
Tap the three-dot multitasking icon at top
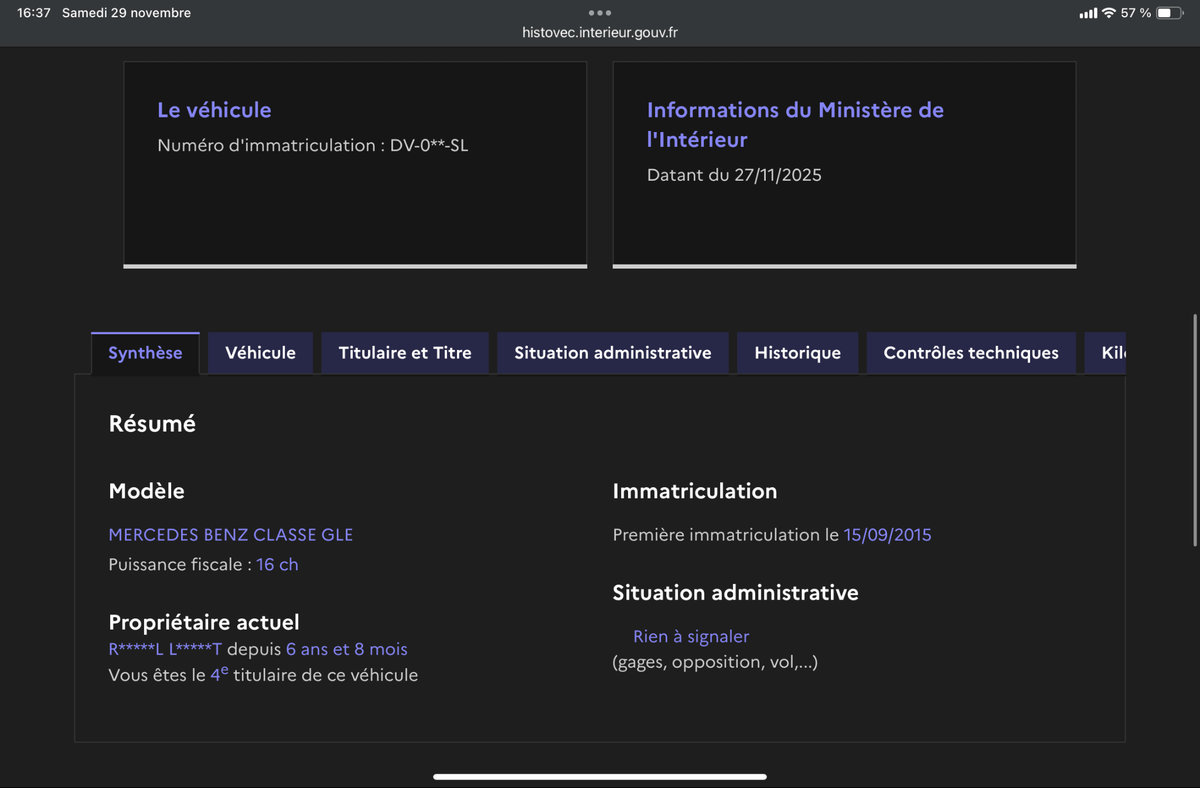600,13
